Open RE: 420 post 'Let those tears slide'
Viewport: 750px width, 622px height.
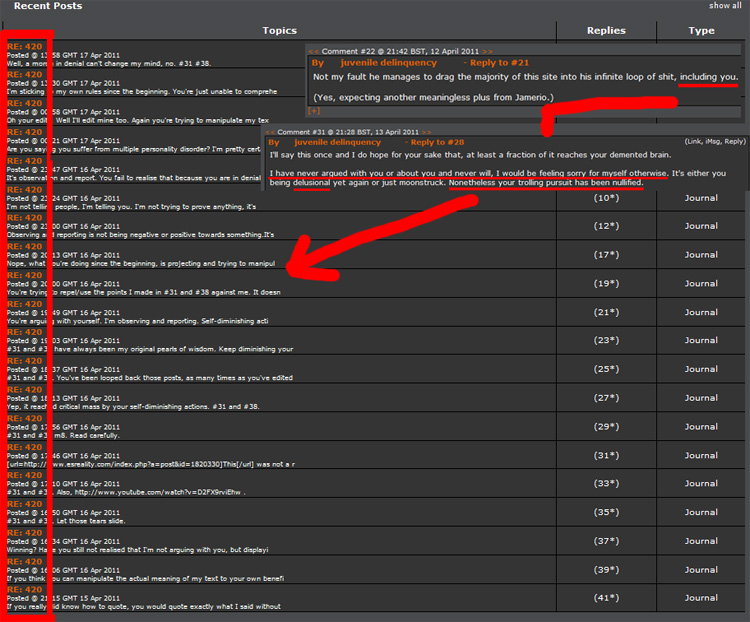pos(25,504)
